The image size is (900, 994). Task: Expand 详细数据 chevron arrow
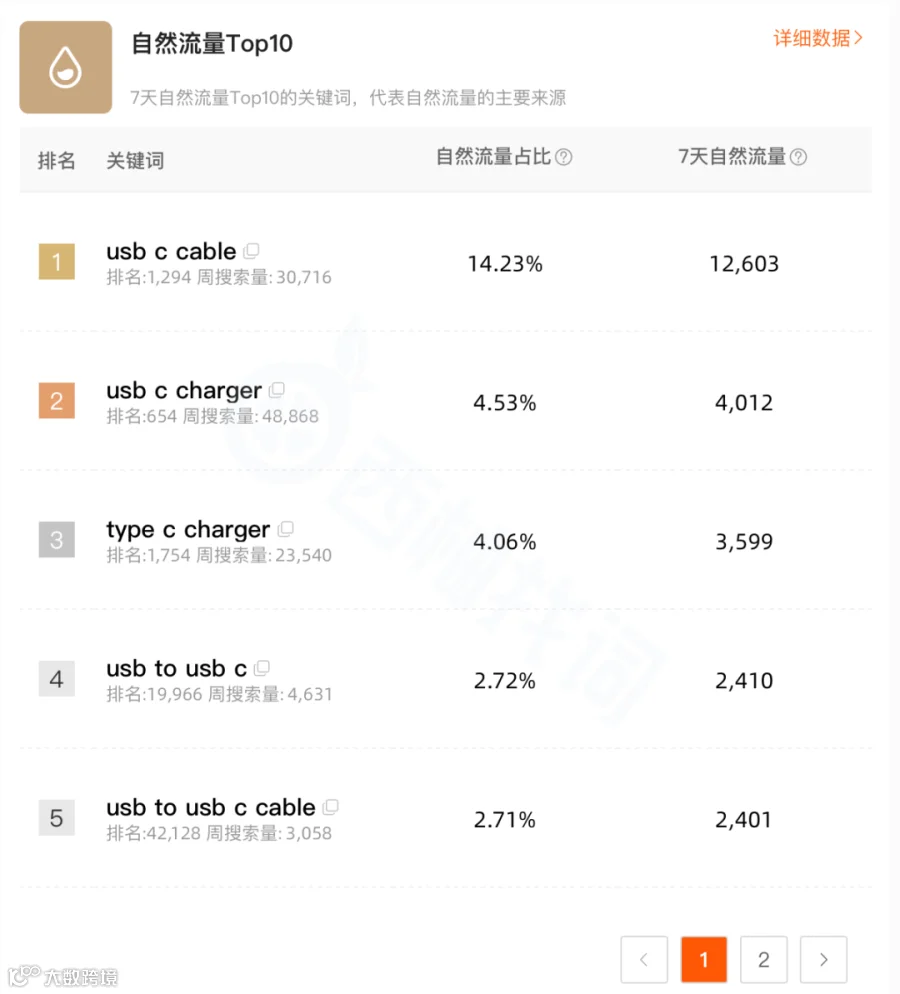(858, 38)
